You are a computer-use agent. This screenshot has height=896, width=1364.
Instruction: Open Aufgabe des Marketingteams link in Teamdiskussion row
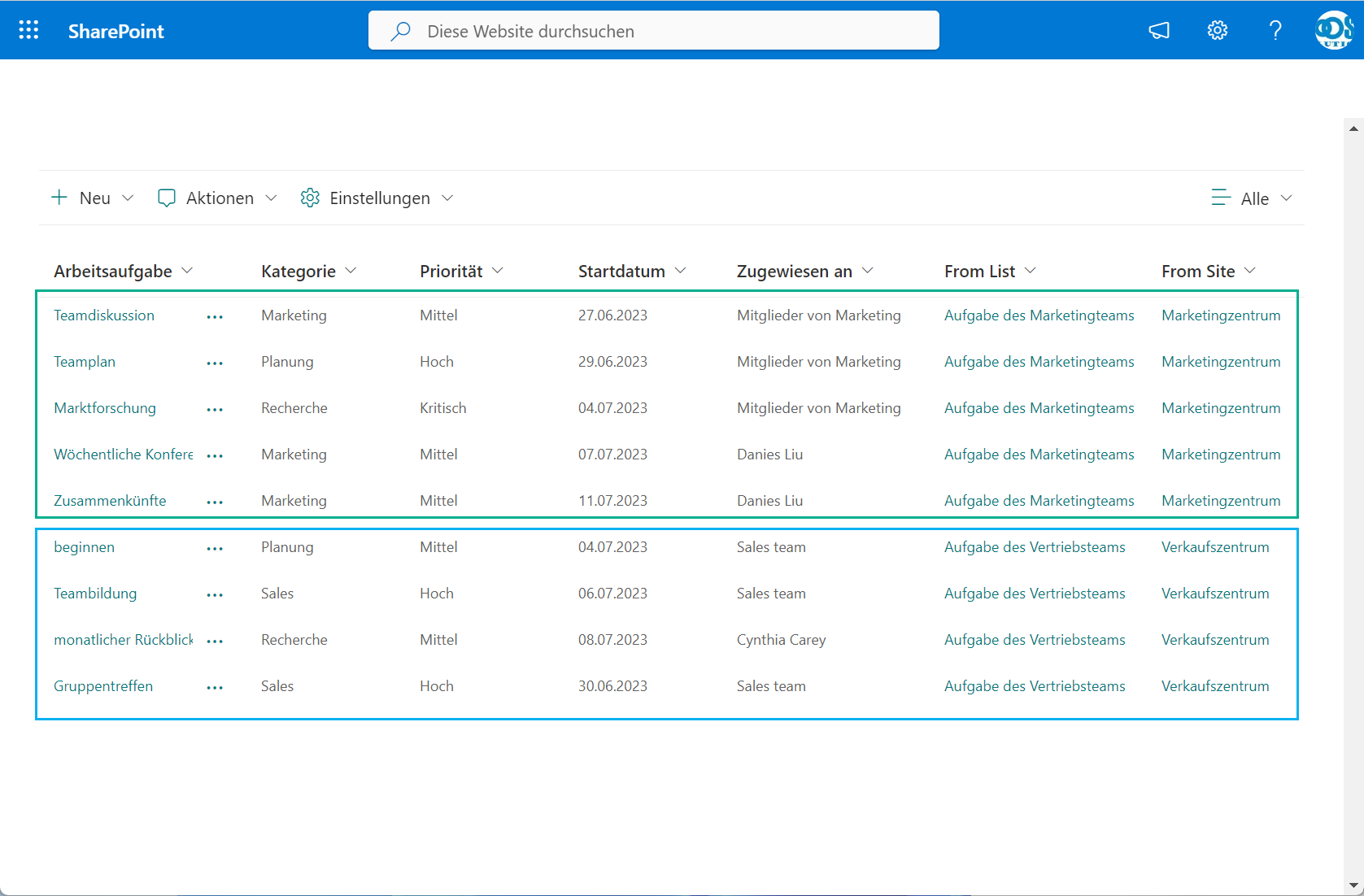pyautogui.click(x=1039, y=315)
